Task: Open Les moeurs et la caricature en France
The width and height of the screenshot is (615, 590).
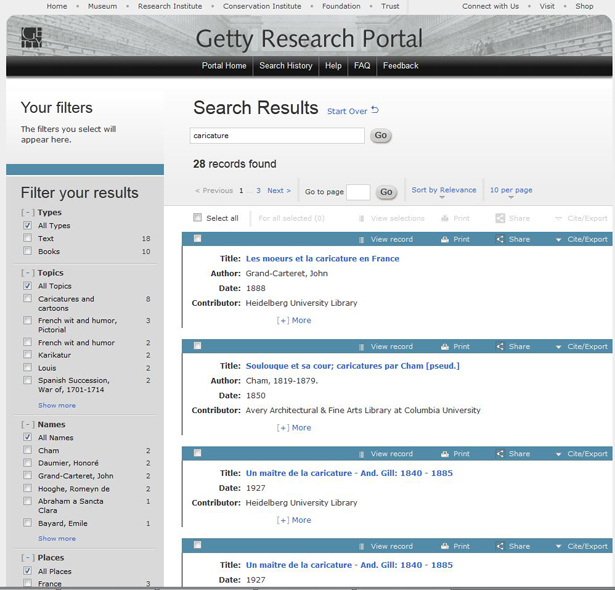Action: (x=322, y=259)
